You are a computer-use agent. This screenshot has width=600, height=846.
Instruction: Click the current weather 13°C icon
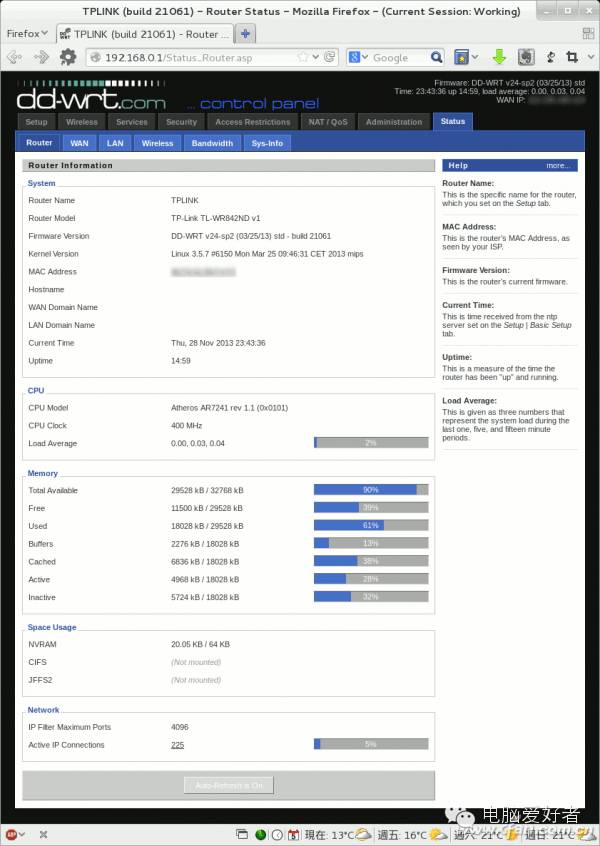[x=363, y=835]
